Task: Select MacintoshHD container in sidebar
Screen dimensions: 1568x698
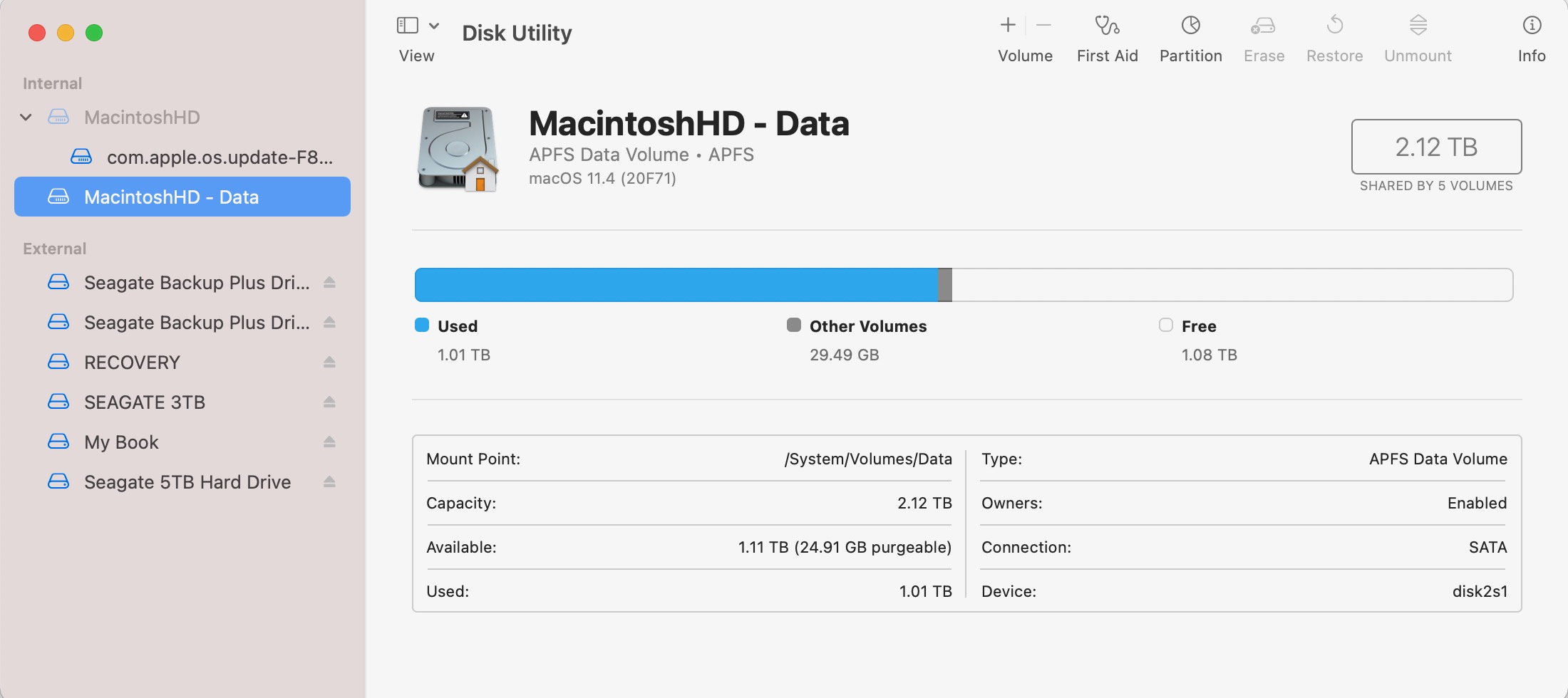Action: (184, 117)
